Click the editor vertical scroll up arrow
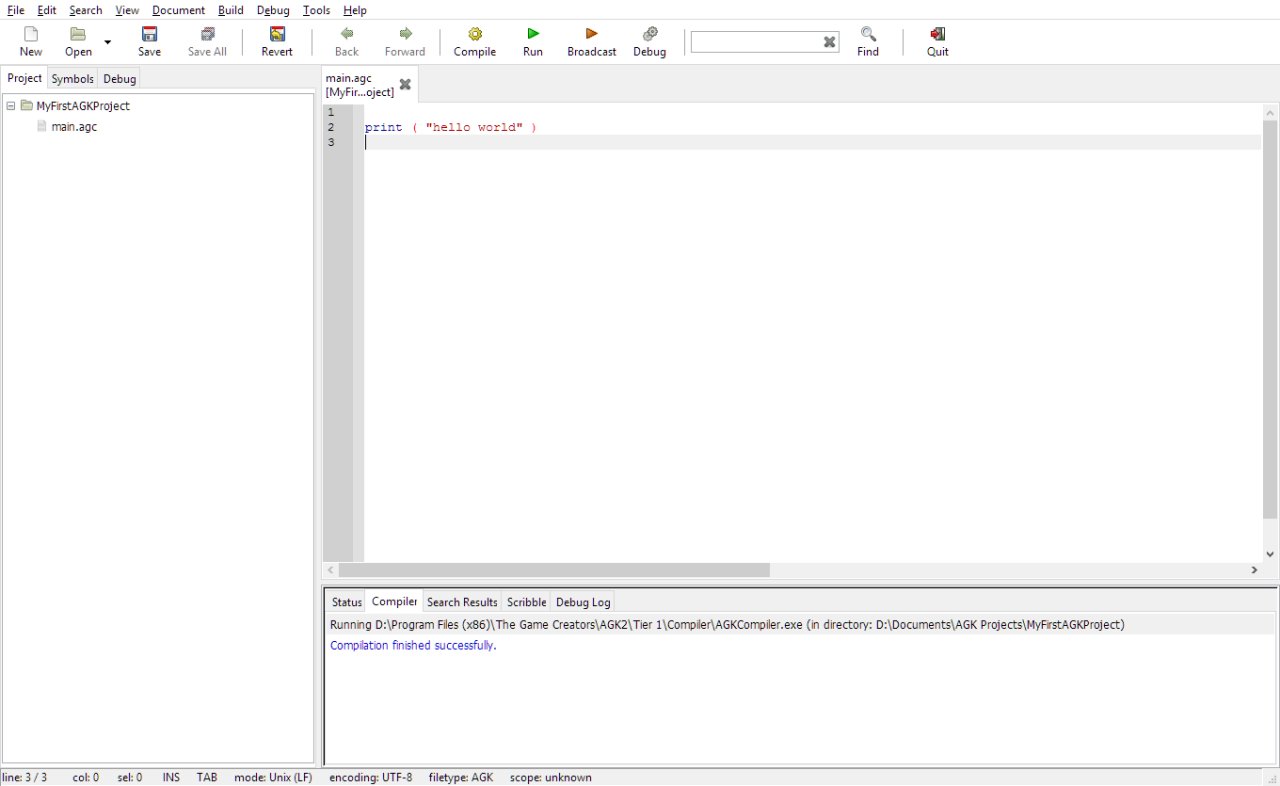This screenshot has width=1280, height=786. tap(1270, 112)
